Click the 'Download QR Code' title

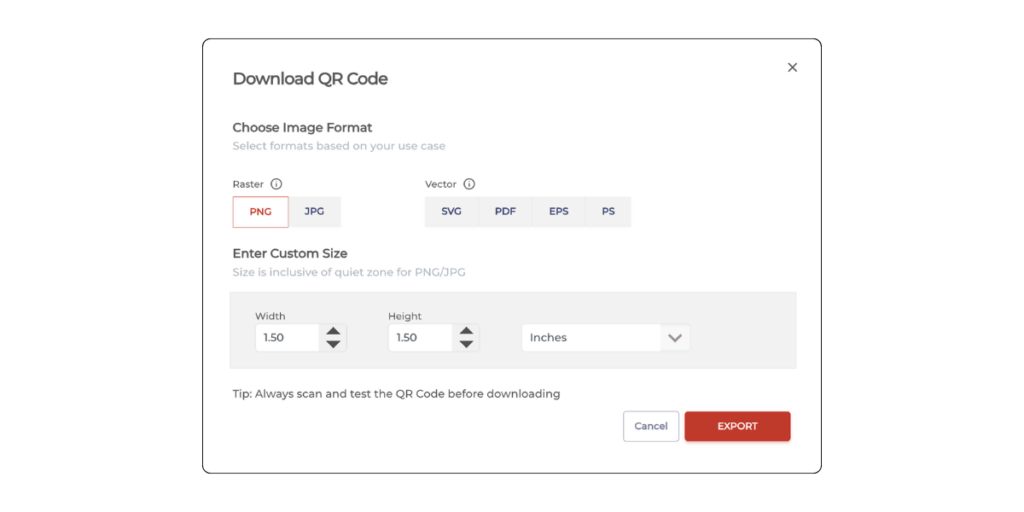point(310,79)
